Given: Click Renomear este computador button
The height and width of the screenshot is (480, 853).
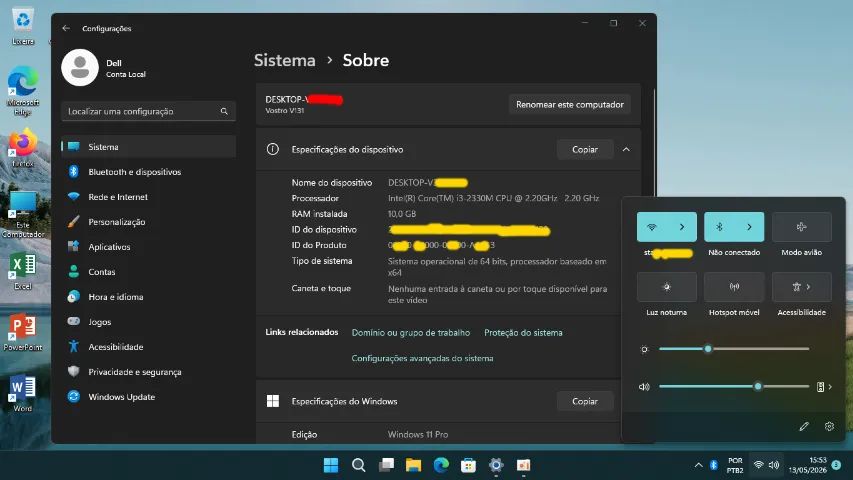Looking at the screenshot, I should [x=570, y=104].
